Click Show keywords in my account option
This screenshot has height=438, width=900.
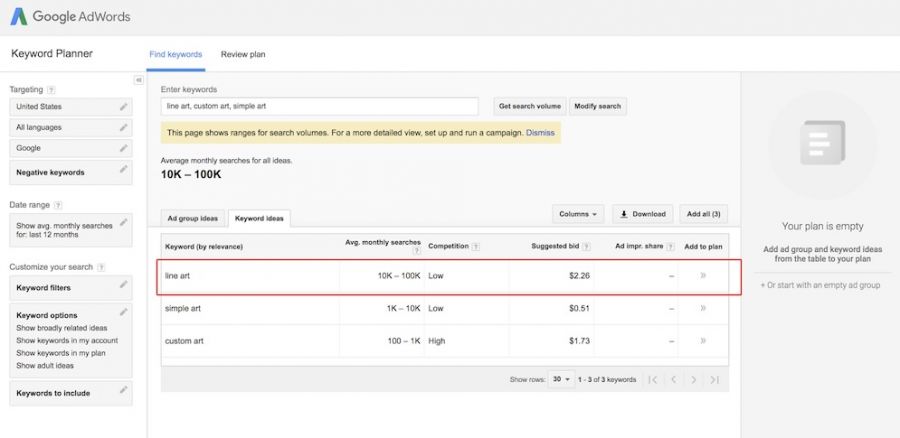point(67,341)
